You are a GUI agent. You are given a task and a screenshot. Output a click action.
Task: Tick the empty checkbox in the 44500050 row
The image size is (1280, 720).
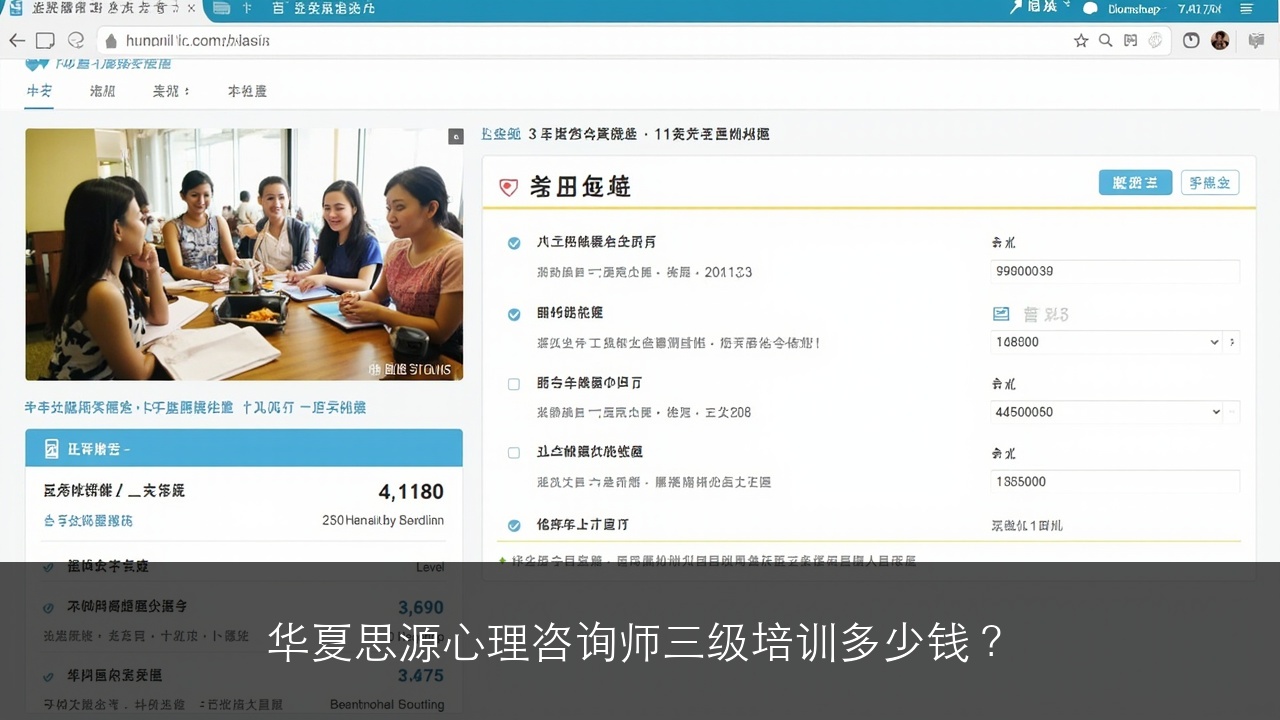coord(514,384)
